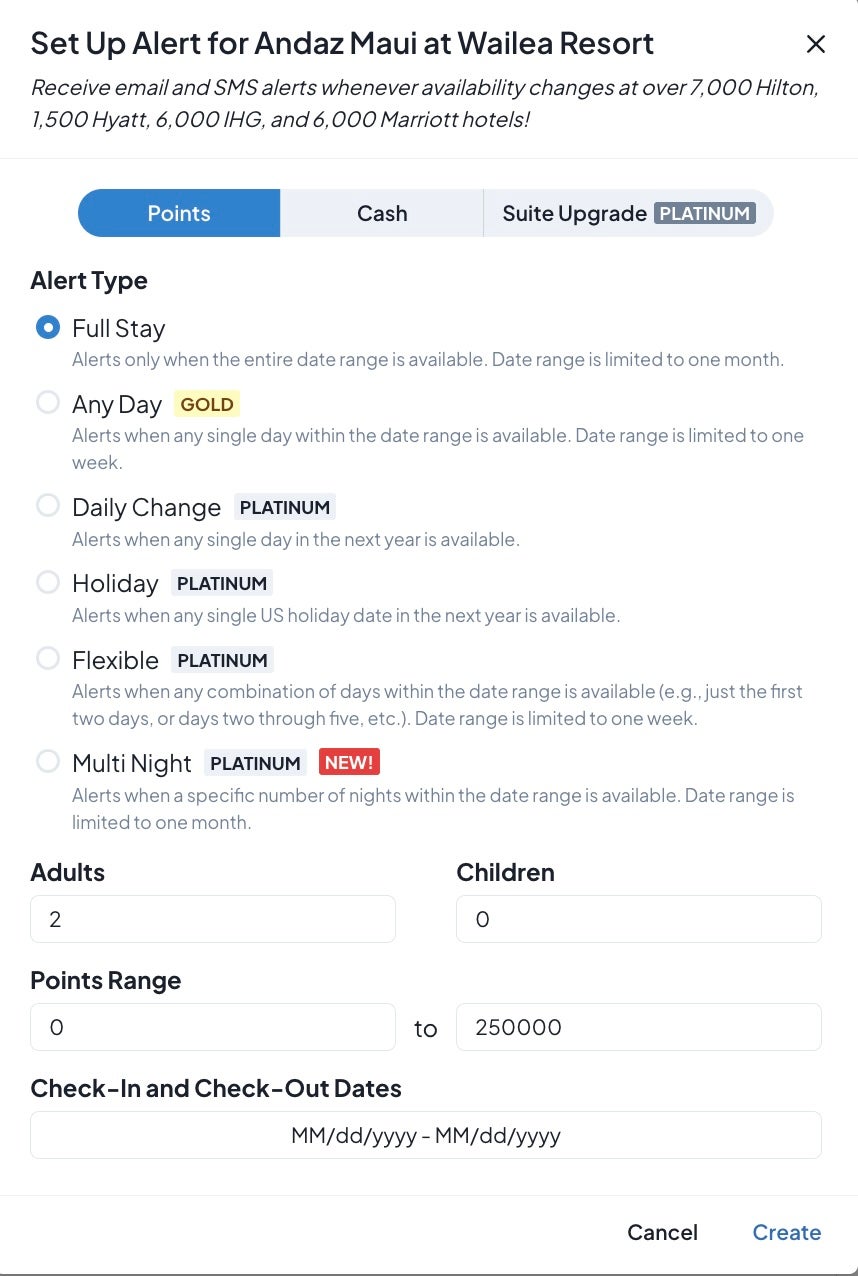Enable the Flexible alert option

point(48,659)
